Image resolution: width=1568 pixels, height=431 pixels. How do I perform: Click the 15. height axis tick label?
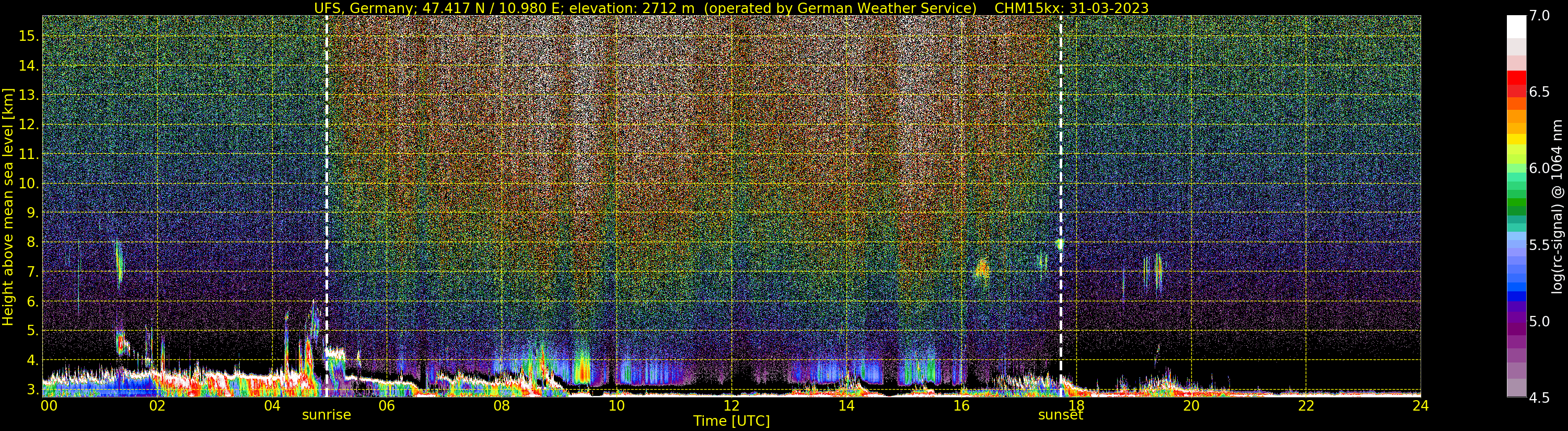point(29,36)
